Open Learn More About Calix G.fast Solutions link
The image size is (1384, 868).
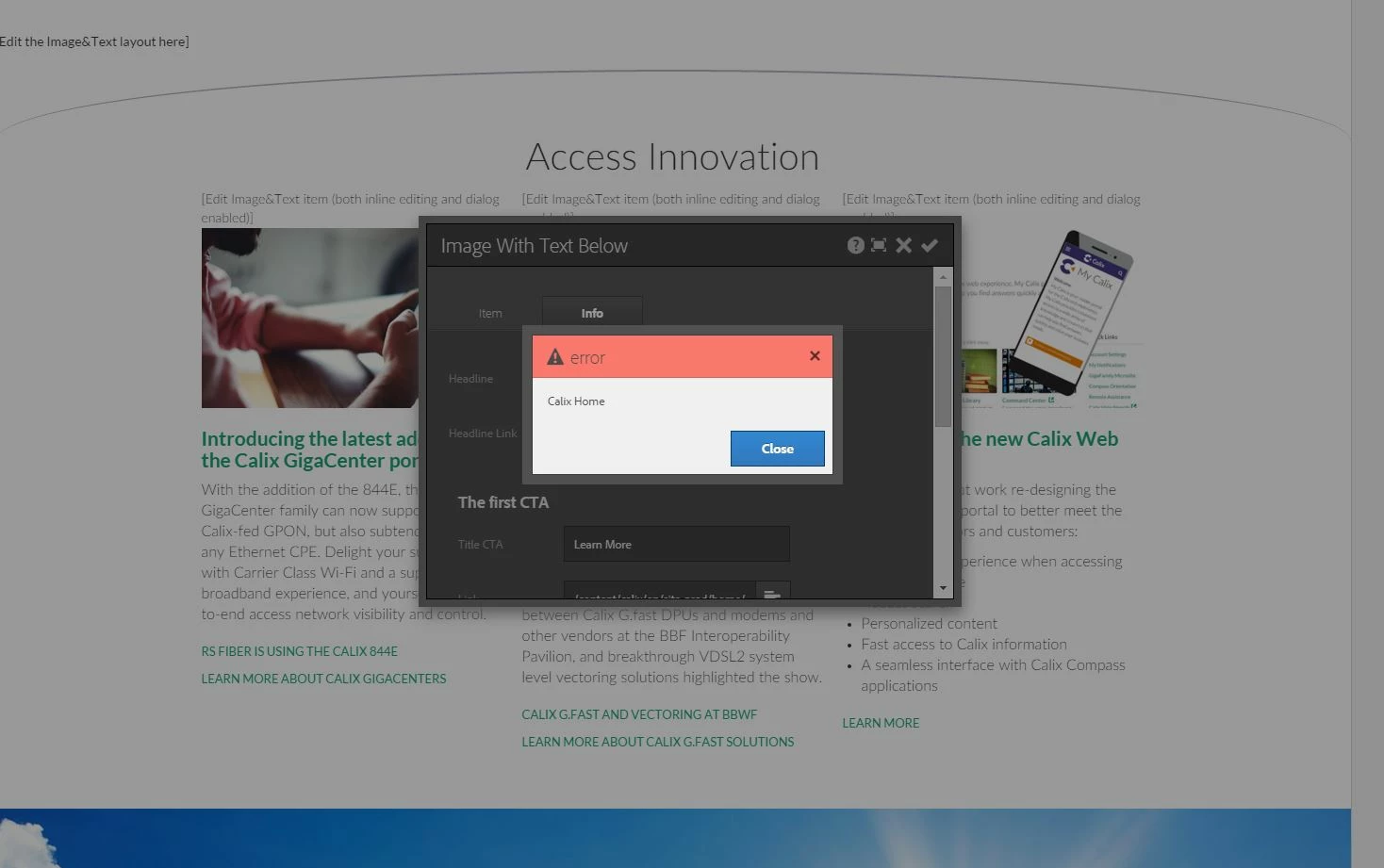point(657,742)
